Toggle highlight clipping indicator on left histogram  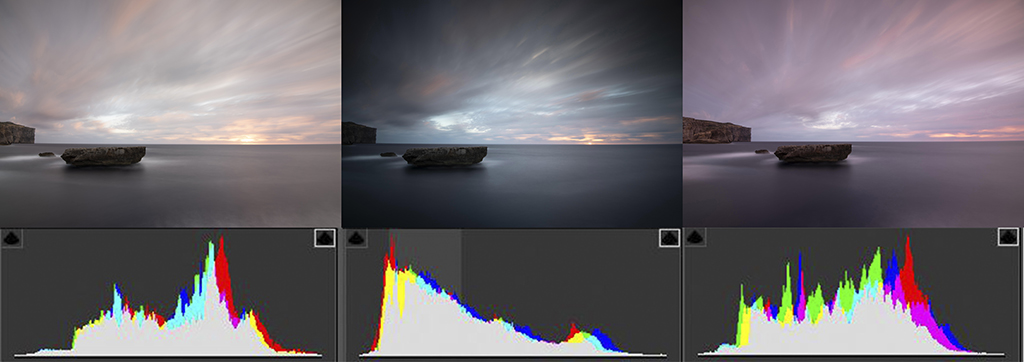coord(325,238)
